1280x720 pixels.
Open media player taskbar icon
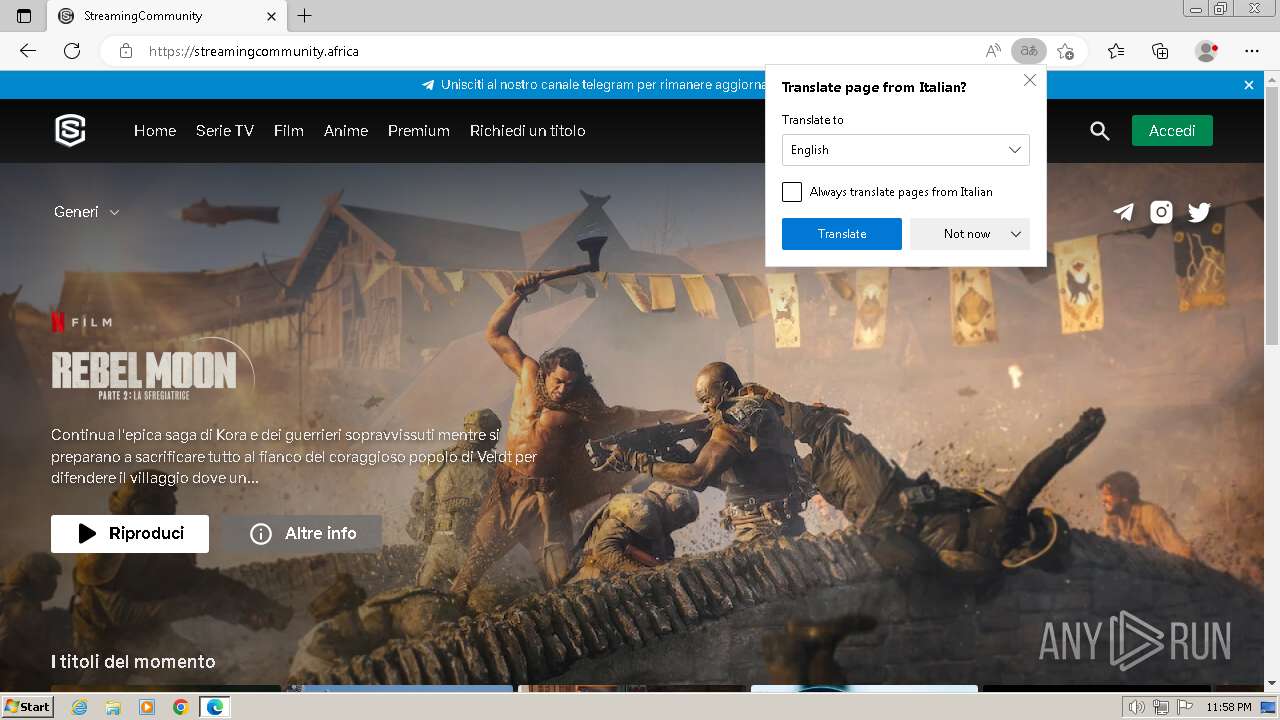click(147, 707)
